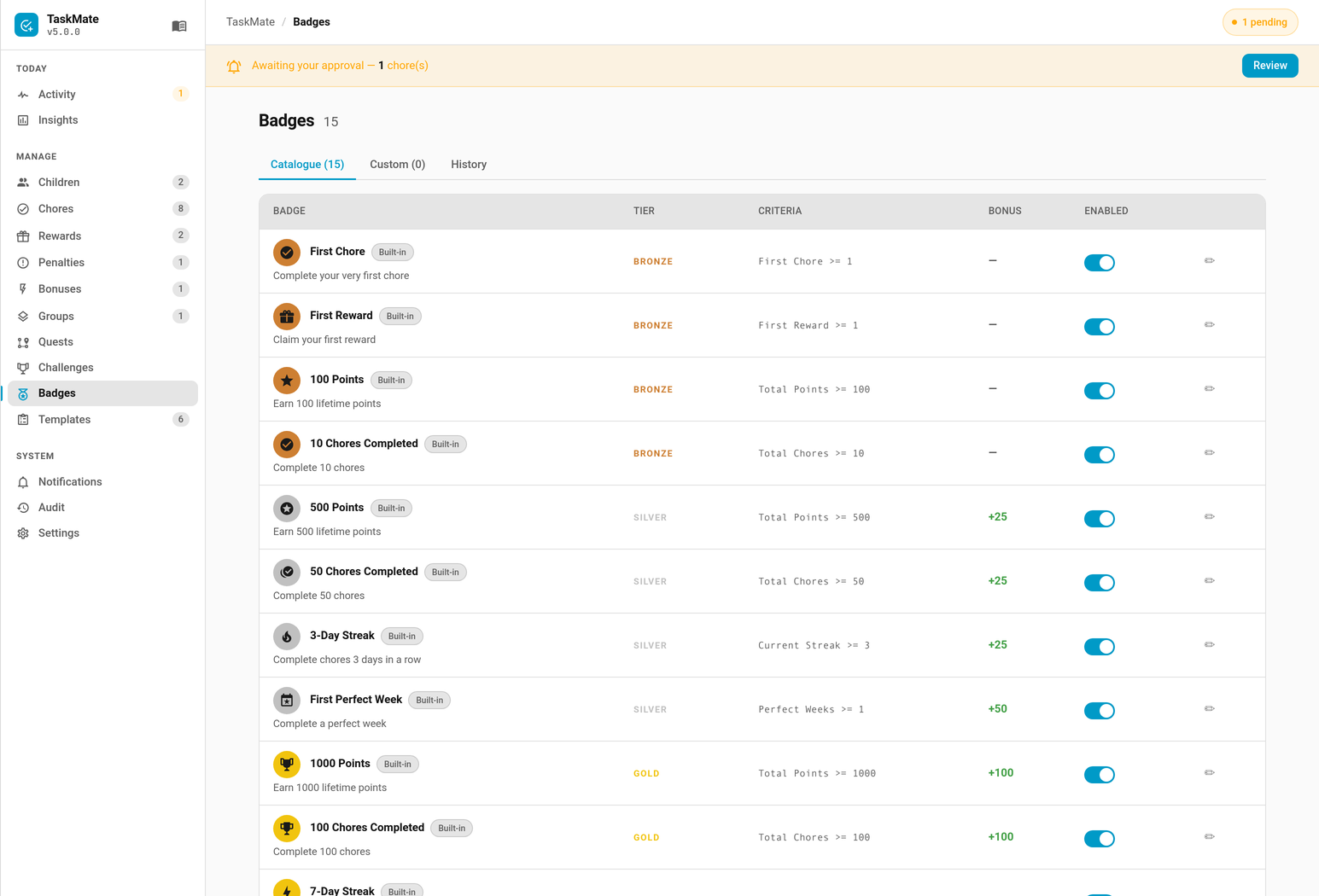The height and width of the screenshot is (896, 1319).
Task: Open Notifications settings
Action: [x=102, y=482]
